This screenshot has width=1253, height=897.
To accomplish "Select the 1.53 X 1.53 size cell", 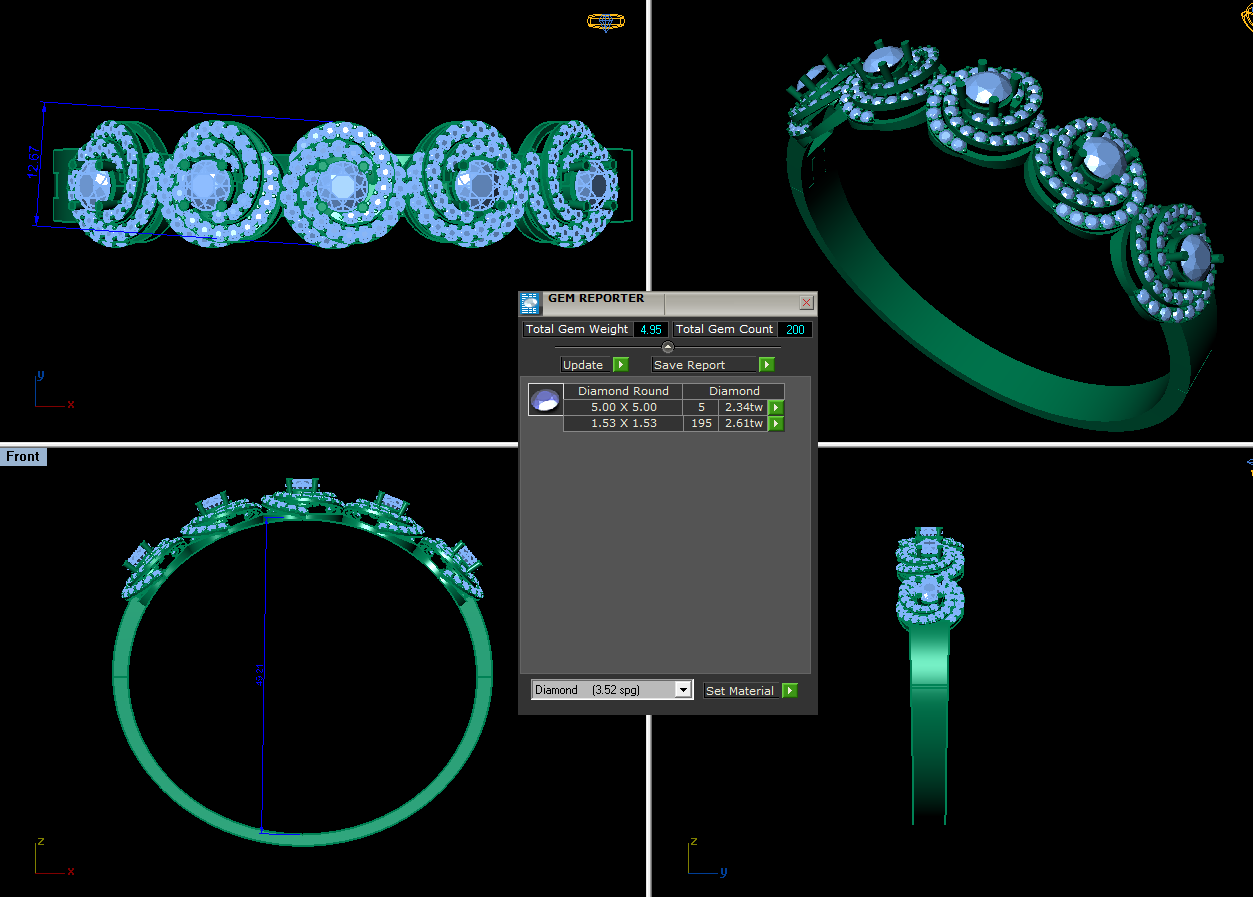I will tap(624, 424).
